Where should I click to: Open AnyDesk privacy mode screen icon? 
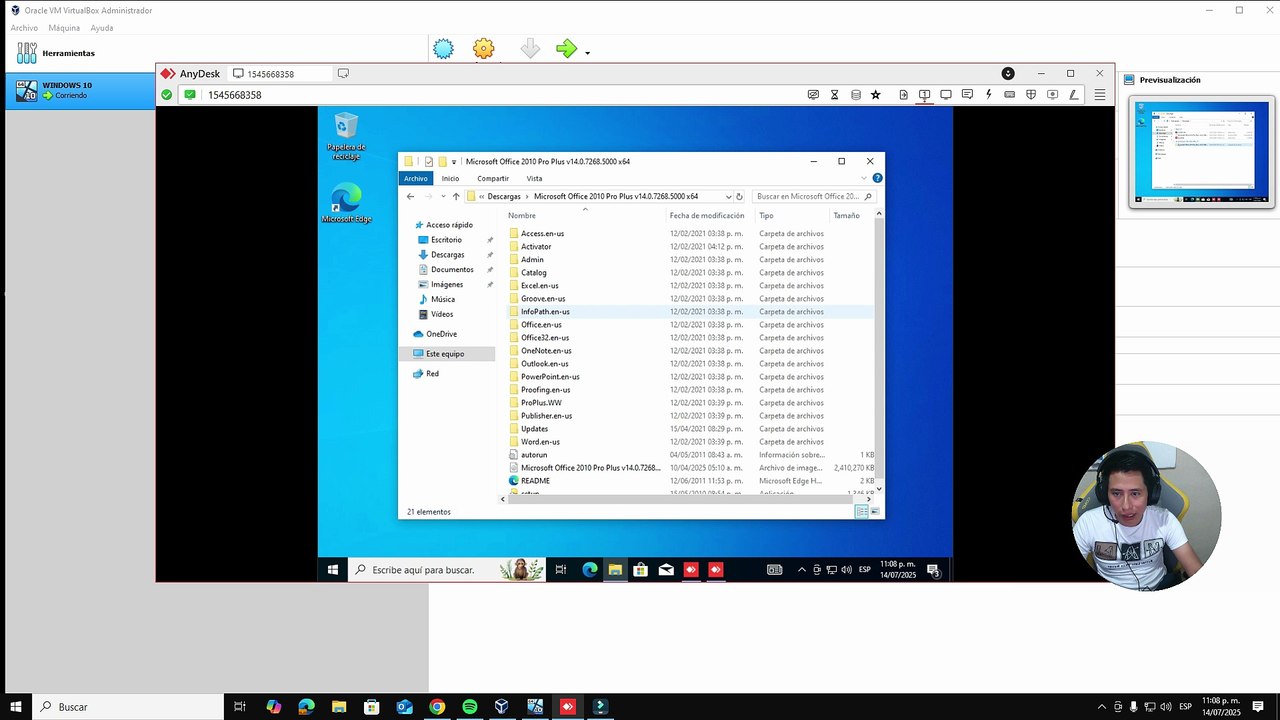[813, 95]
